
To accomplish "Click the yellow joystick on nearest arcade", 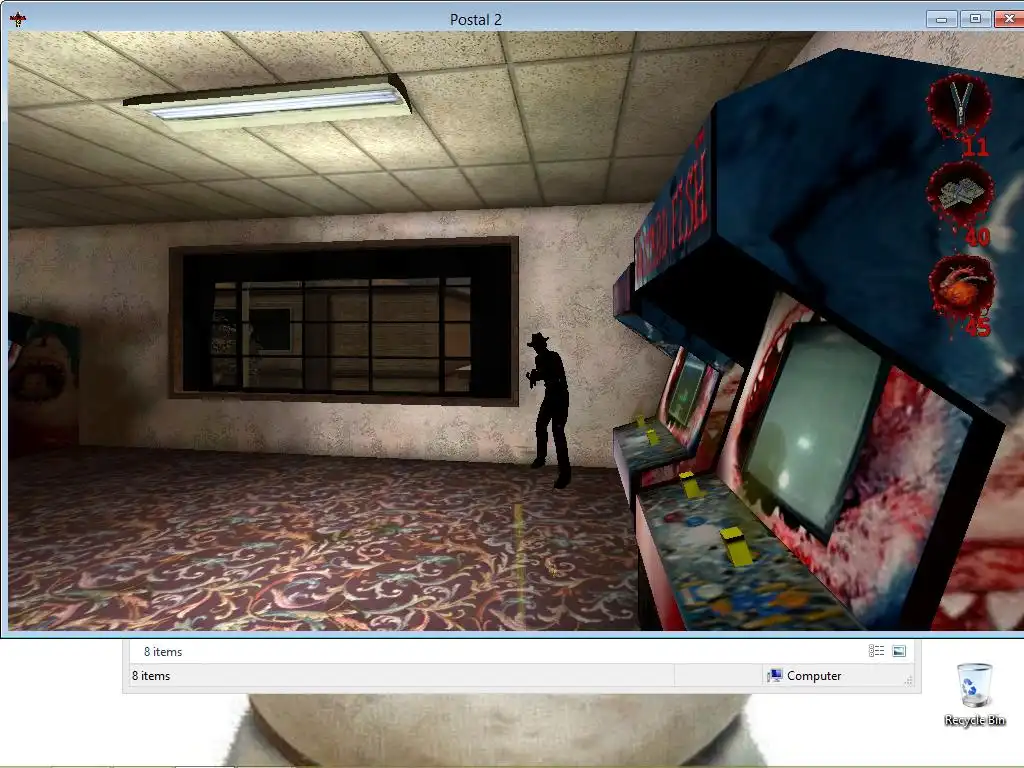I will point(738,546).
